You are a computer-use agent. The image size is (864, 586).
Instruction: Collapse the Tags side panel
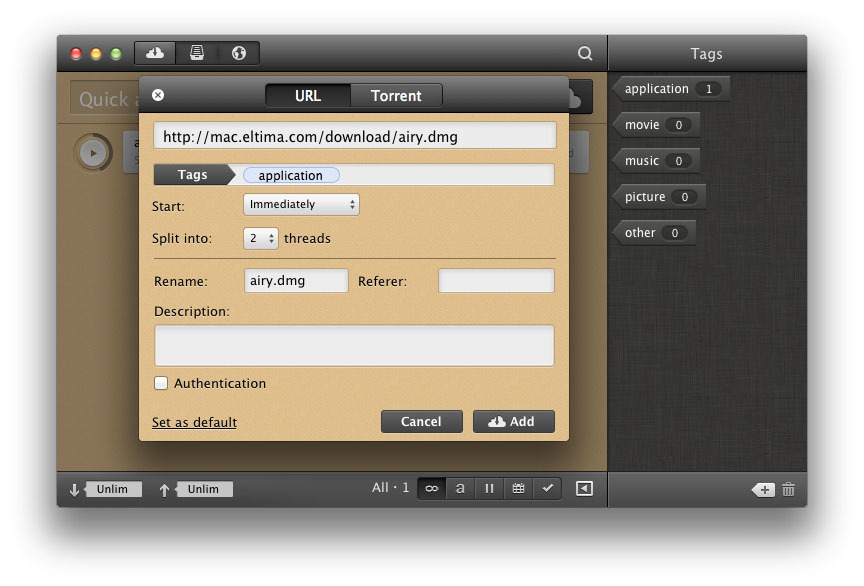[x=585, y=488]
